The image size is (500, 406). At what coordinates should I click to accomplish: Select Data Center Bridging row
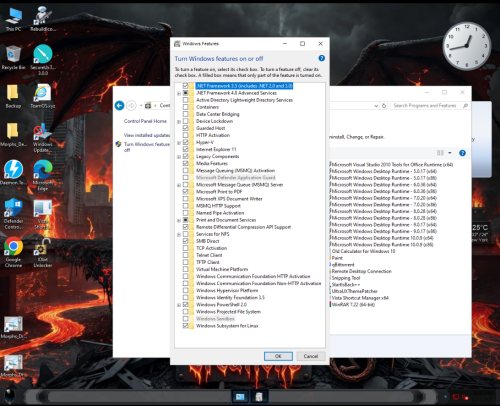(218, 114)
